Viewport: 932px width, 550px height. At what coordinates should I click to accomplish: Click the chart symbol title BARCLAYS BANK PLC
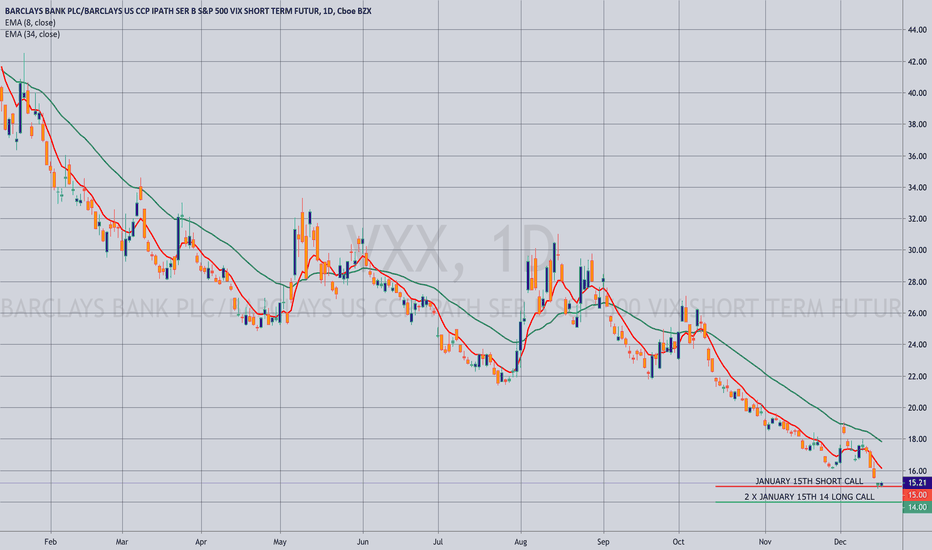188,11
